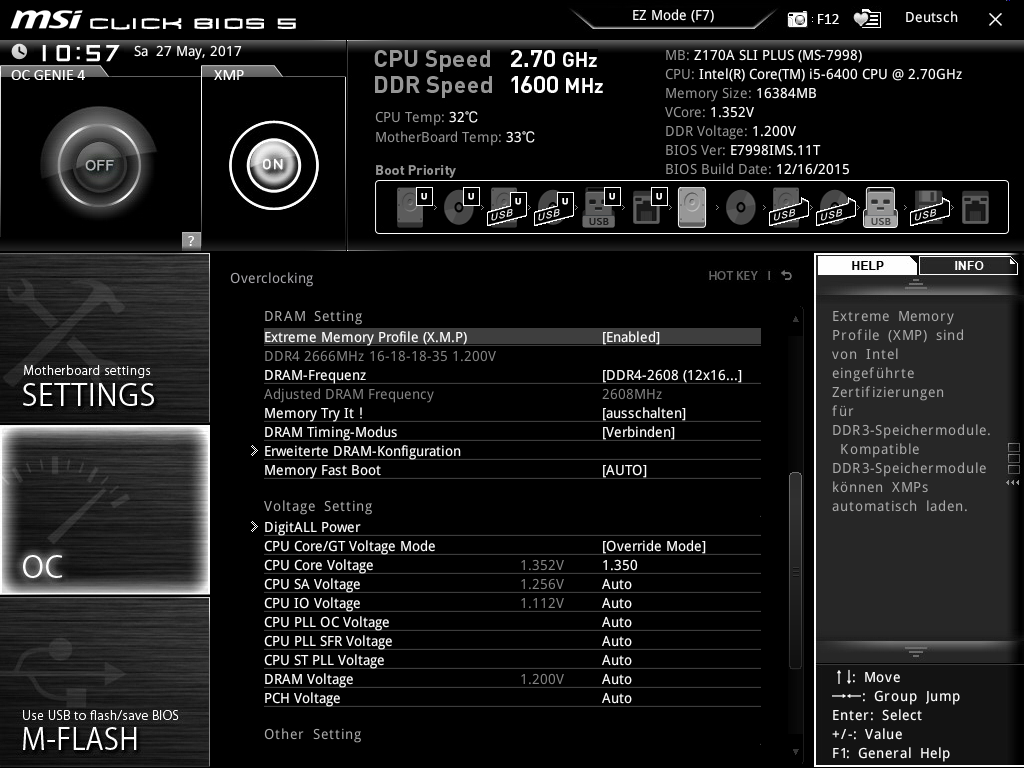Viewport: 1024px width, 768px height.
Task: Open DRAM Timing-Modus [Verbinden] option
Action: 638,432
